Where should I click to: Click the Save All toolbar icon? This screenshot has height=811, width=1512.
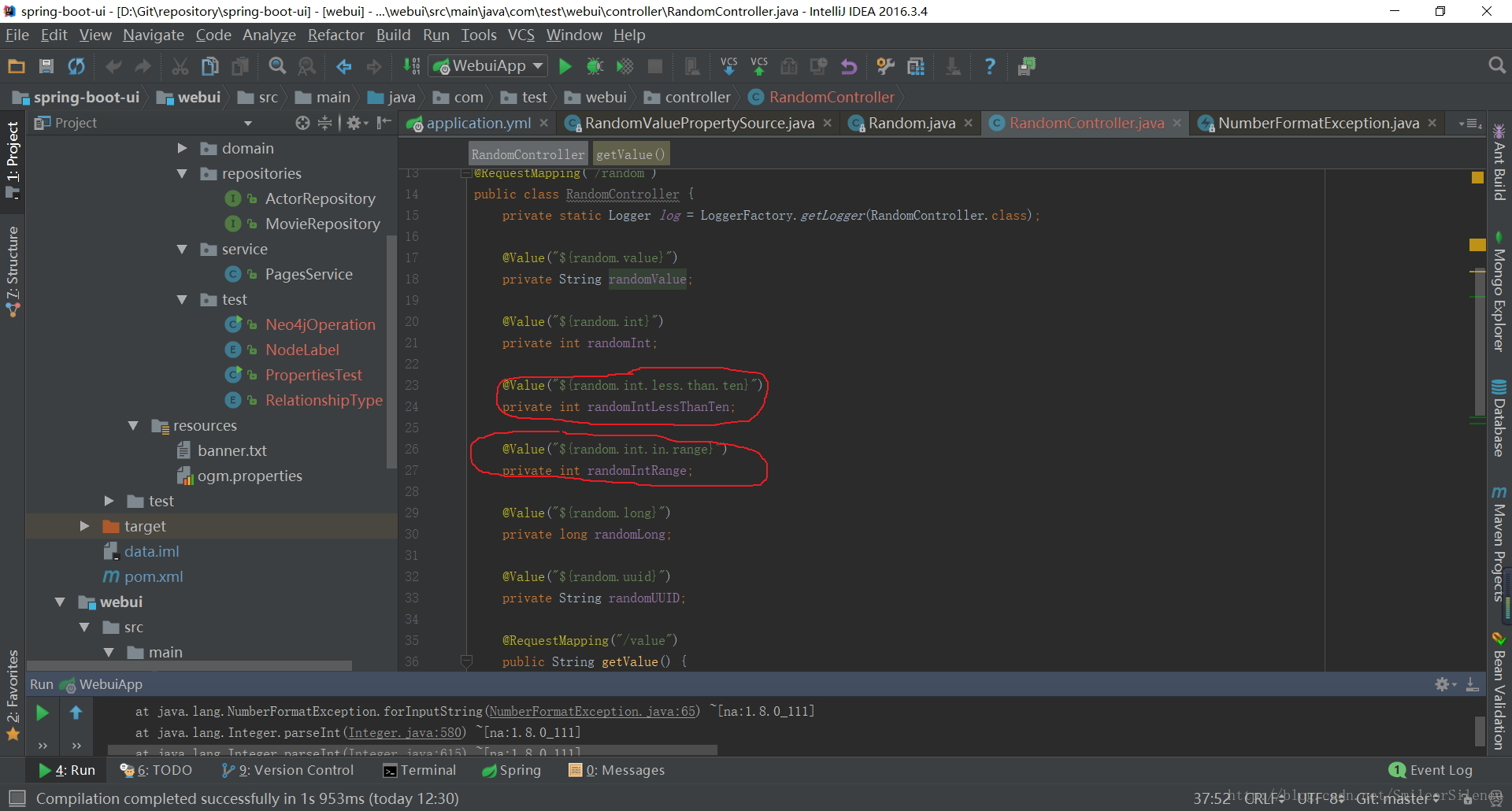click(x=46, y=66)
